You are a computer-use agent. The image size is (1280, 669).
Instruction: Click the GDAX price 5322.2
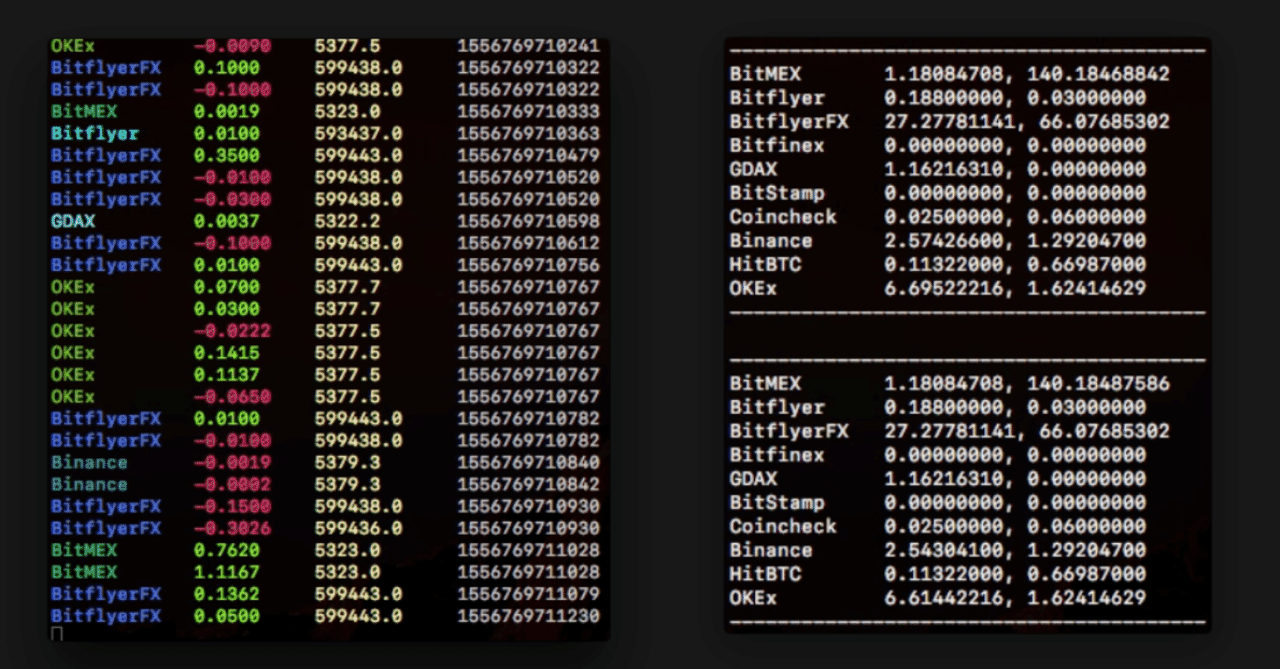click(x=348, y=222)
